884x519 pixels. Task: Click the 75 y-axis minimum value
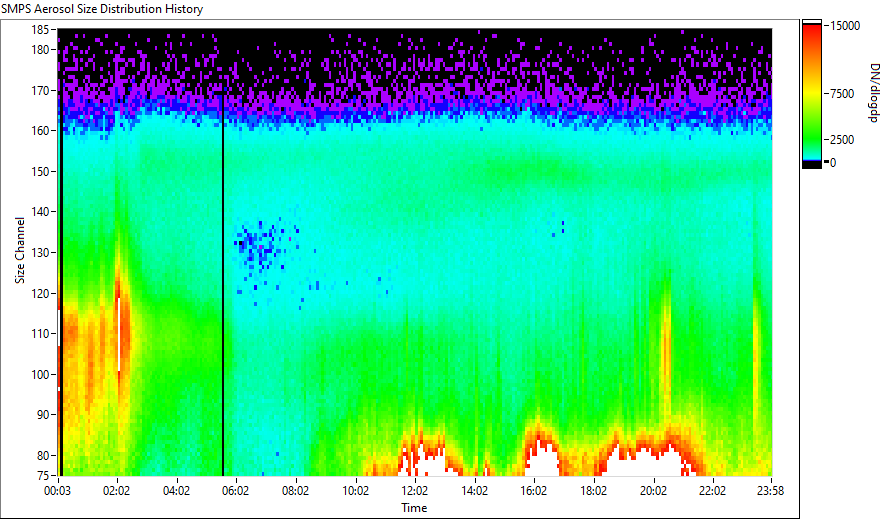pyautogui.click(x=43, y=475)
